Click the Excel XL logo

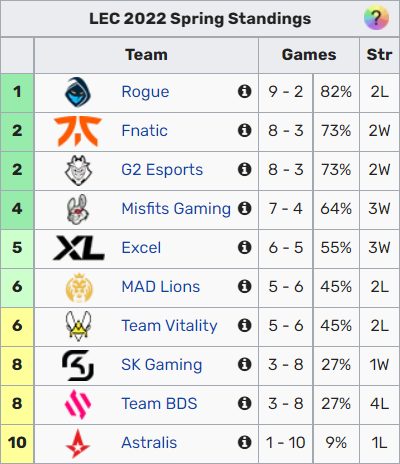(79, 248)
